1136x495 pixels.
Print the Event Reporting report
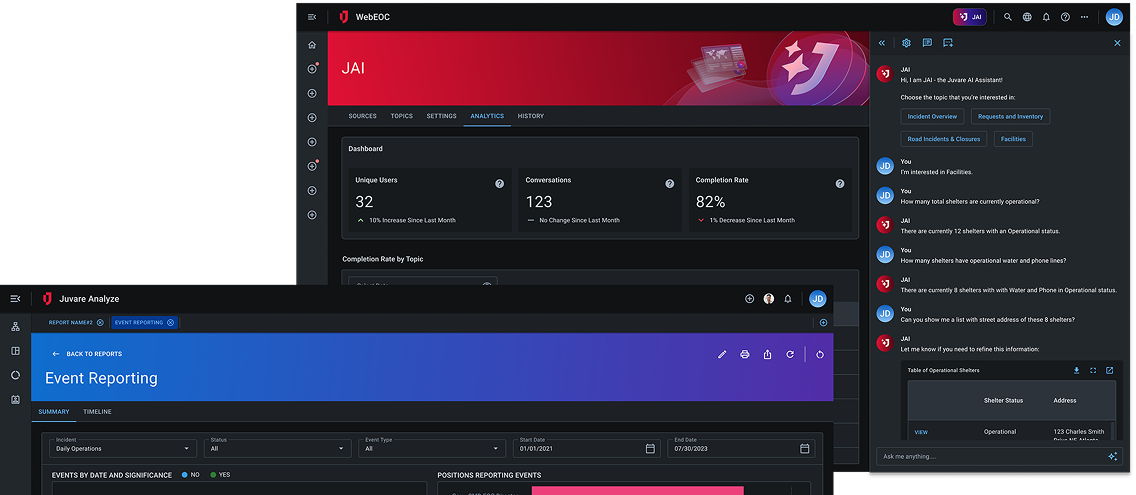744,354
